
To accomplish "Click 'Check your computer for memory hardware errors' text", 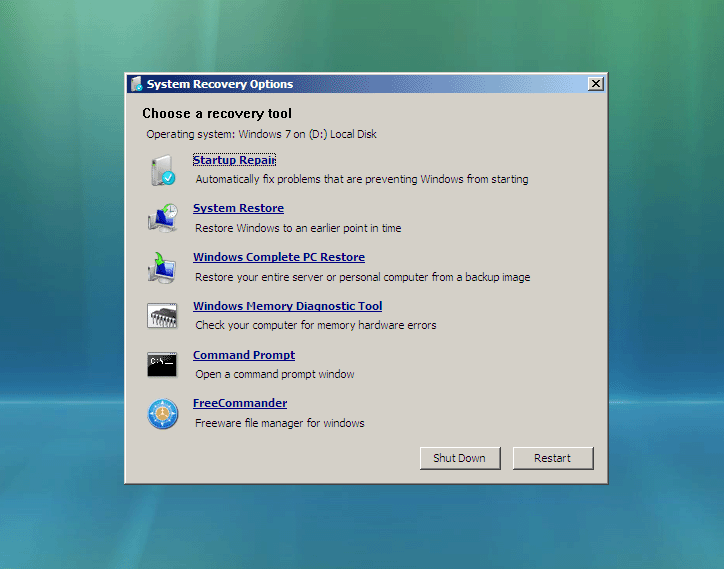I will click(316, 325).
